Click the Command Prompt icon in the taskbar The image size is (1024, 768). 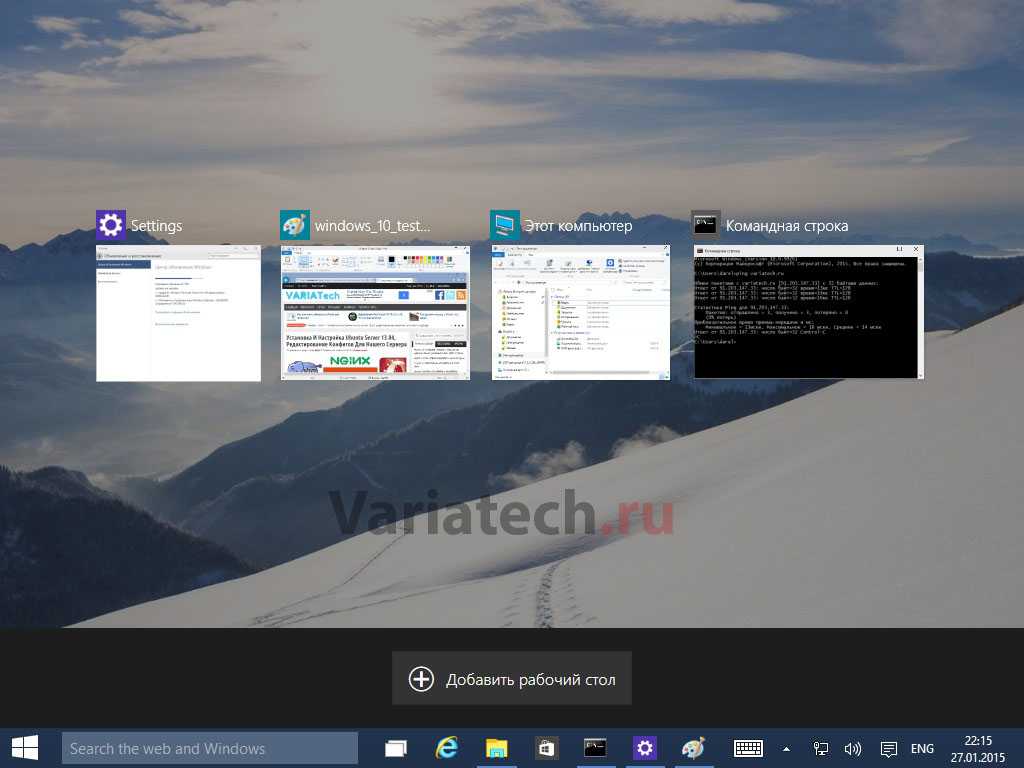[x=595, y=748]
